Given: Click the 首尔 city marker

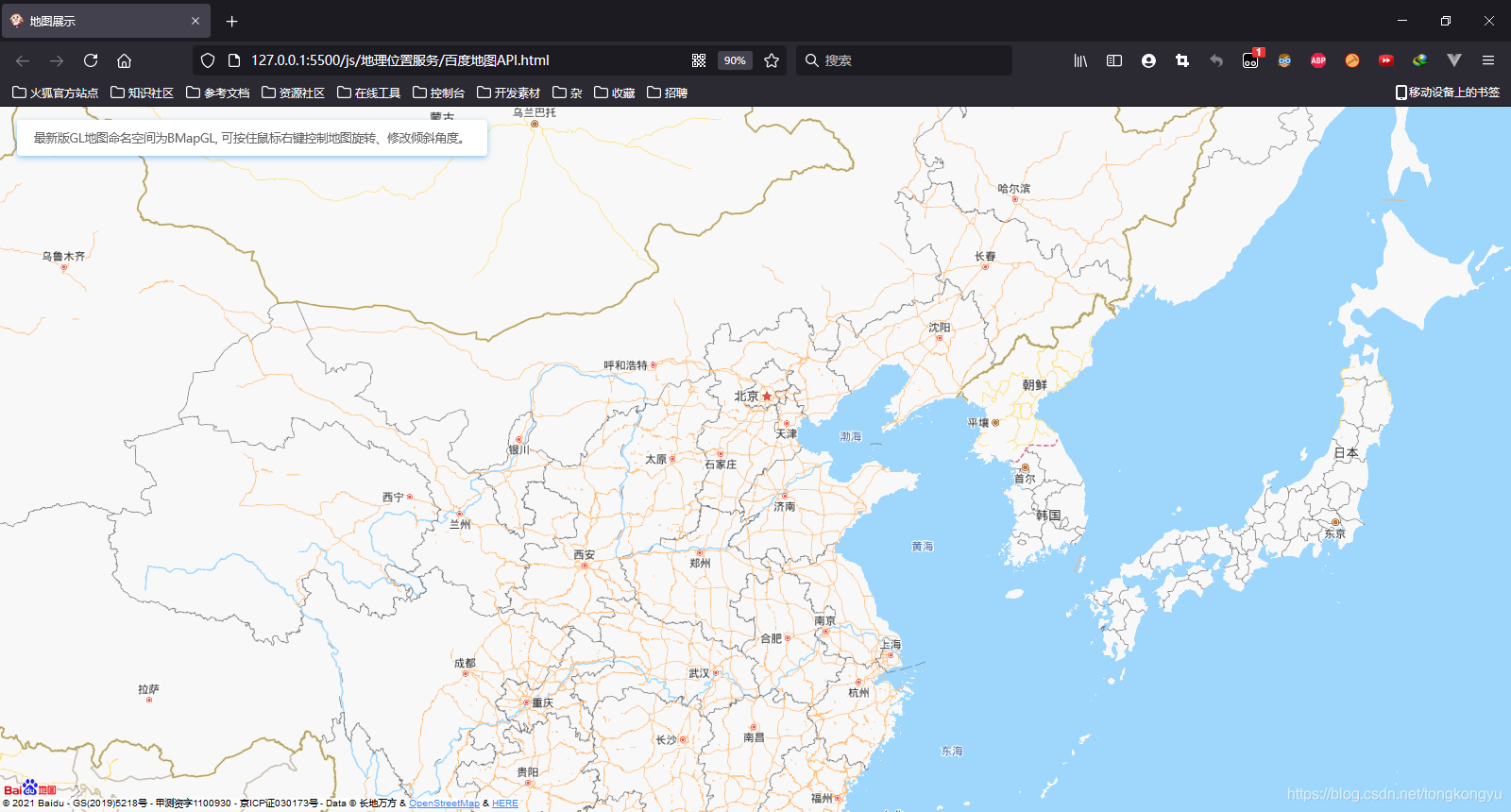Looking at the screenshot, I should [1025, 467].
